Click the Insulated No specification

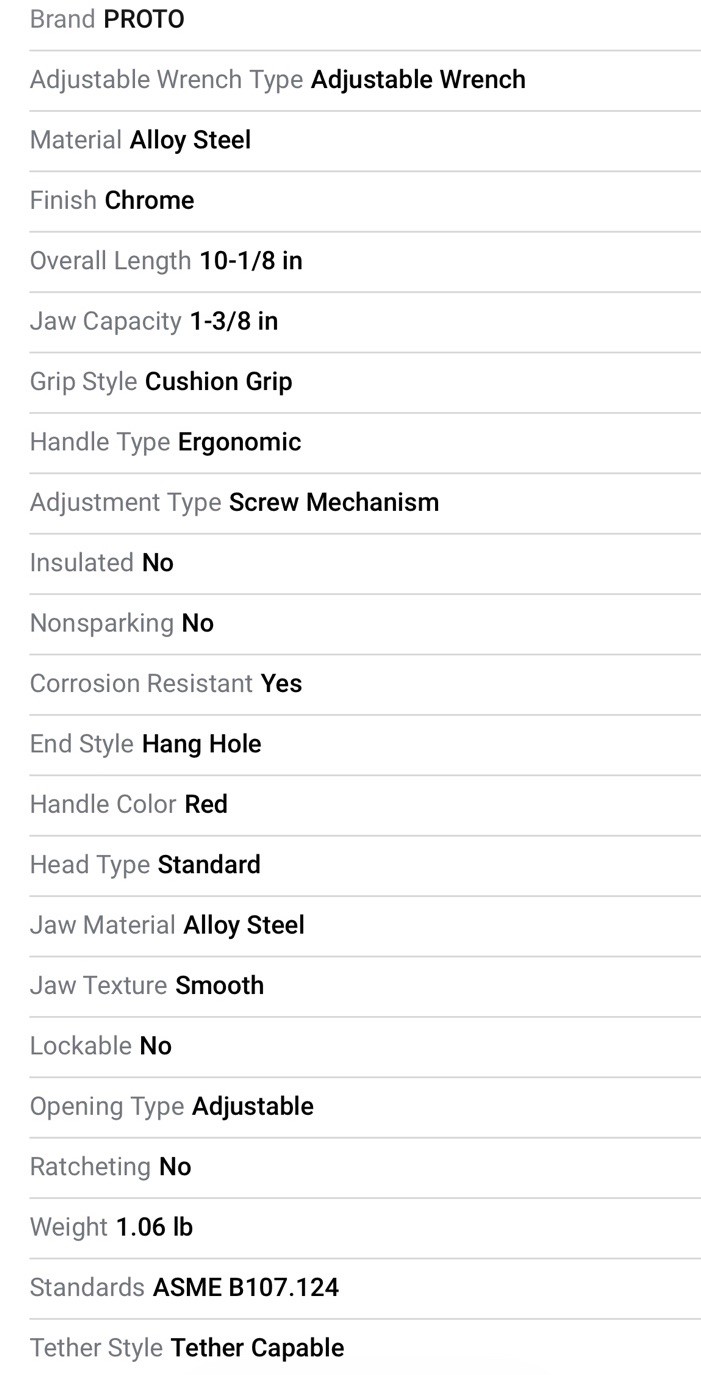[x=102, y=563]
